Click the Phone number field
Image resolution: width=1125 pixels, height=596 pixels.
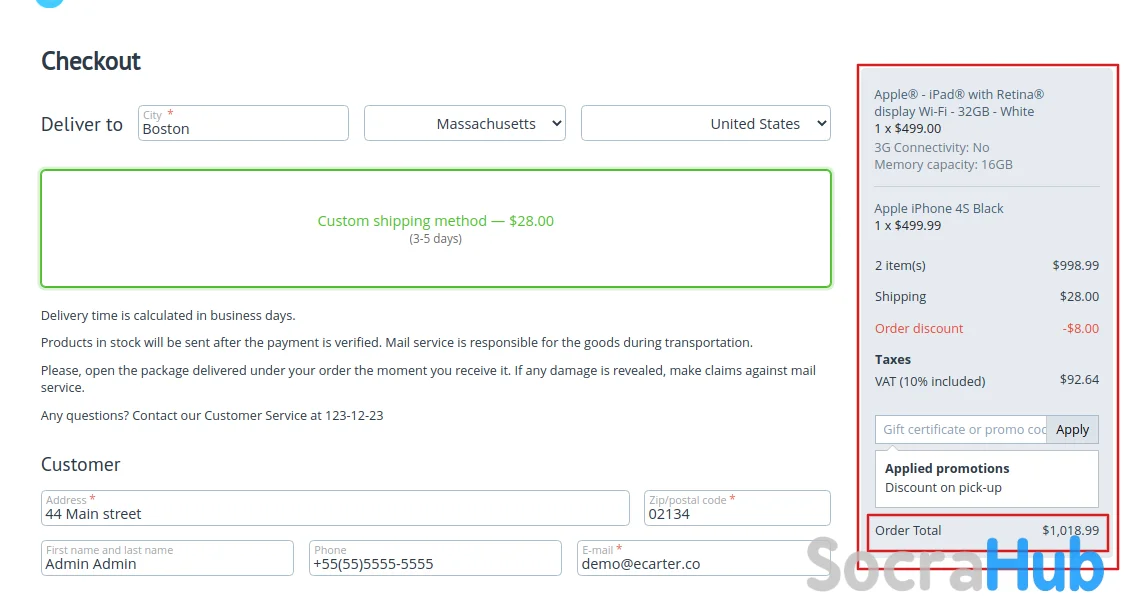tap(436, 558)
